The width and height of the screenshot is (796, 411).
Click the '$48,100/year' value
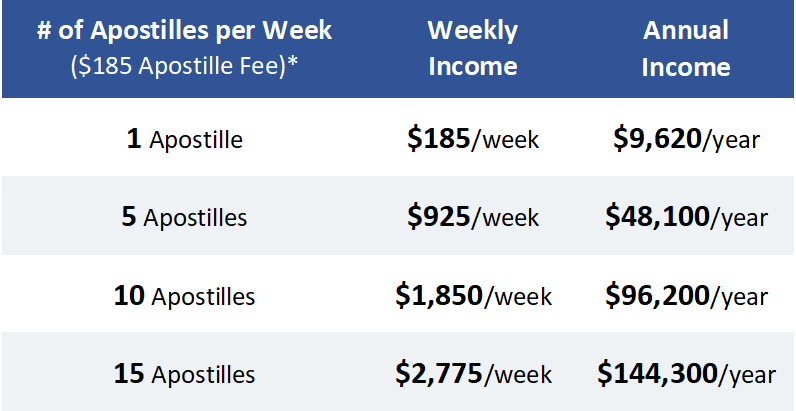tap(686, 218)
